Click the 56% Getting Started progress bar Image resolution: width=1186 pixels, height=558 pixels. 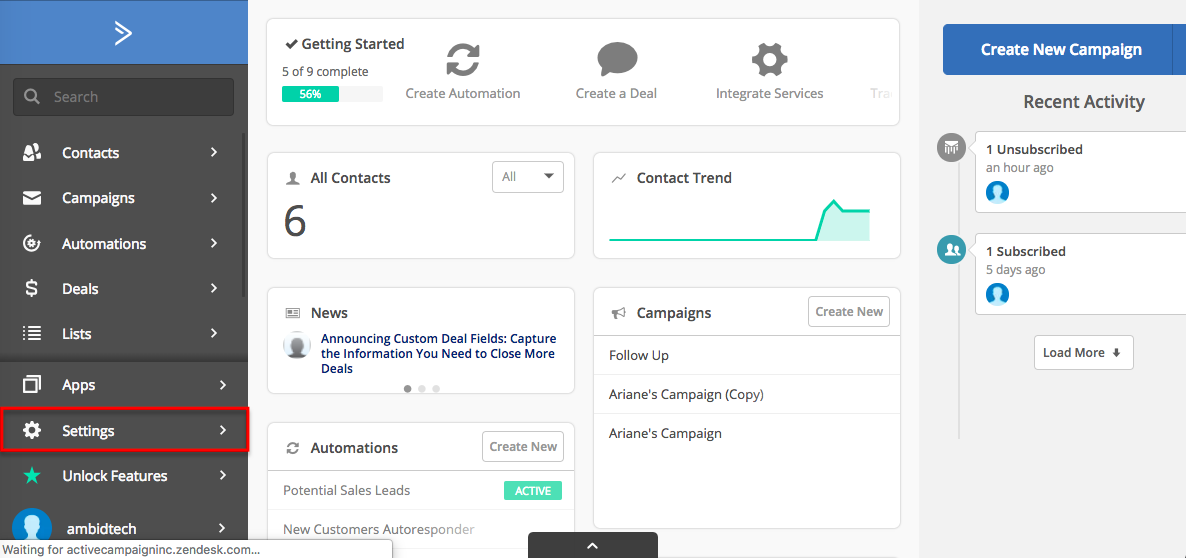click(x=332, y=95)
